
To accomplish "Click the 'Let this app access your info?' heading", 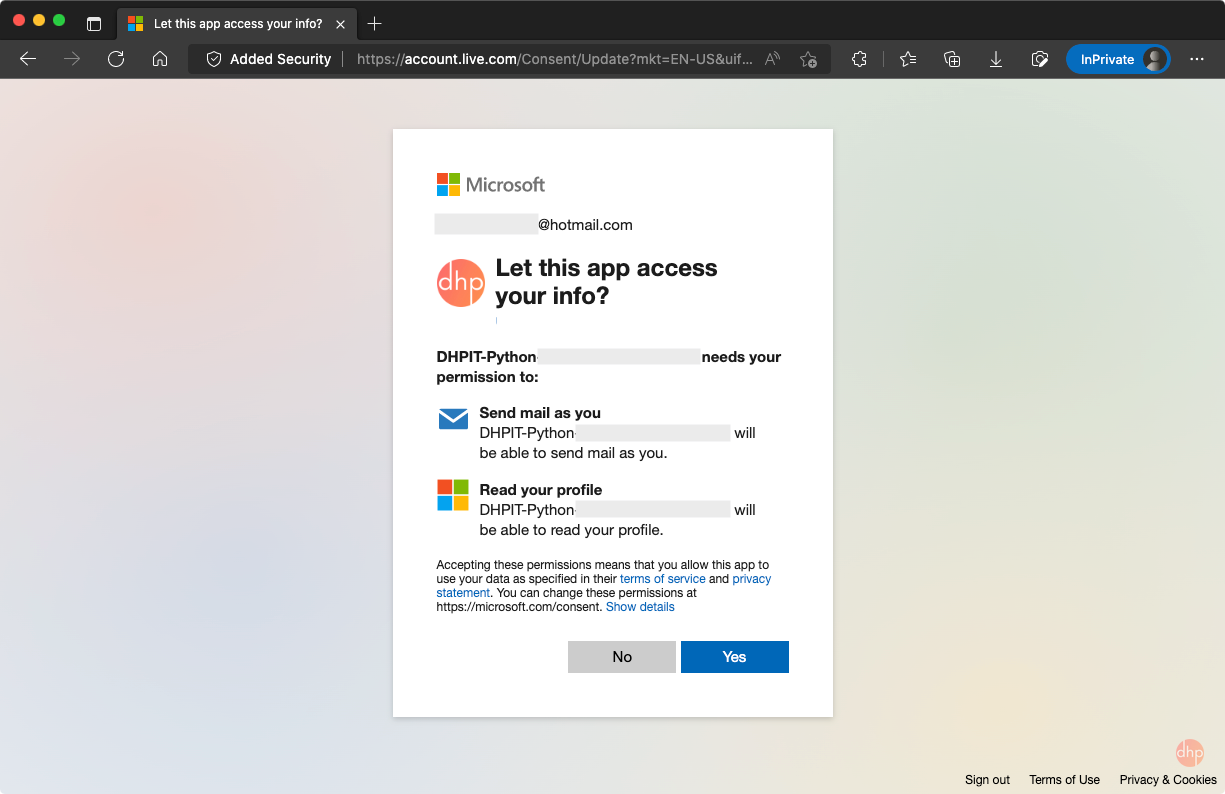I will (607, 282).
